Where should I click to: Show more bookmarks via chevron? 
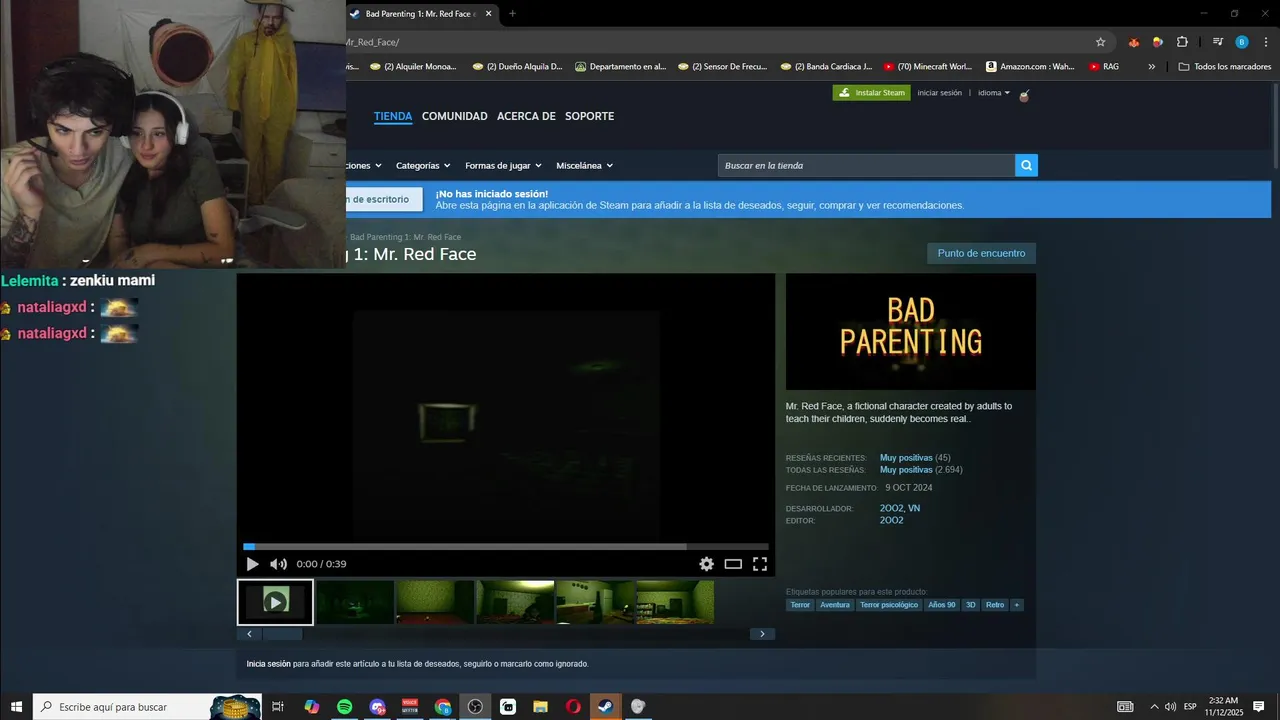[1152, 67]
